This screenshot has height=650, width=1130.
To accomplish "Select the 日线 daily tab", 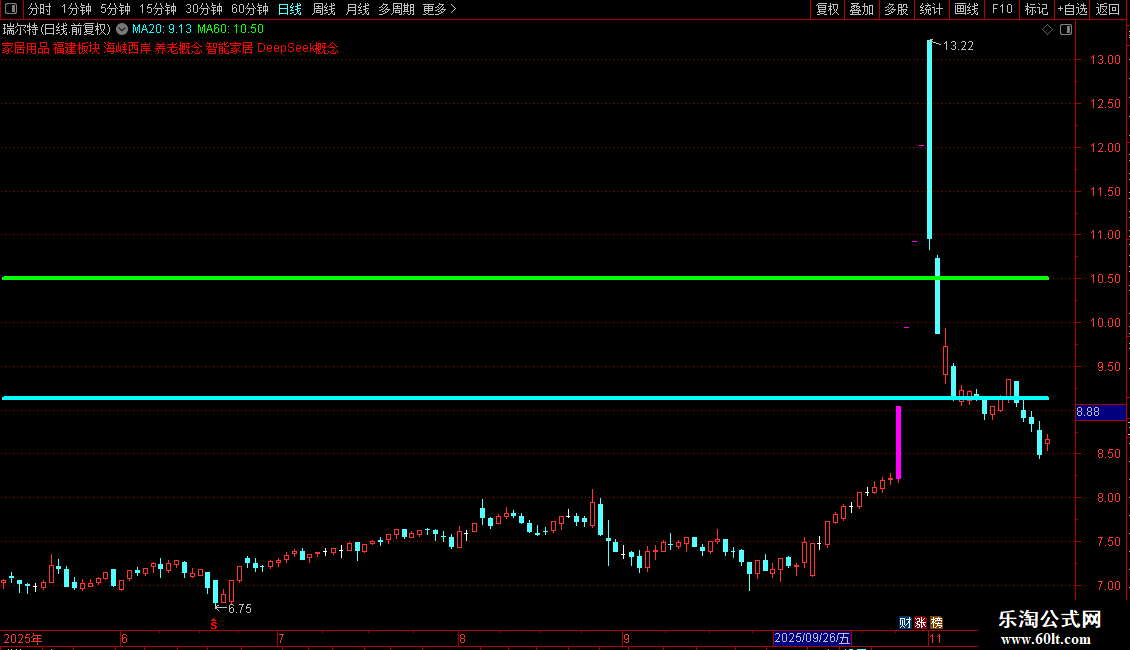I will tap(290, 9).
